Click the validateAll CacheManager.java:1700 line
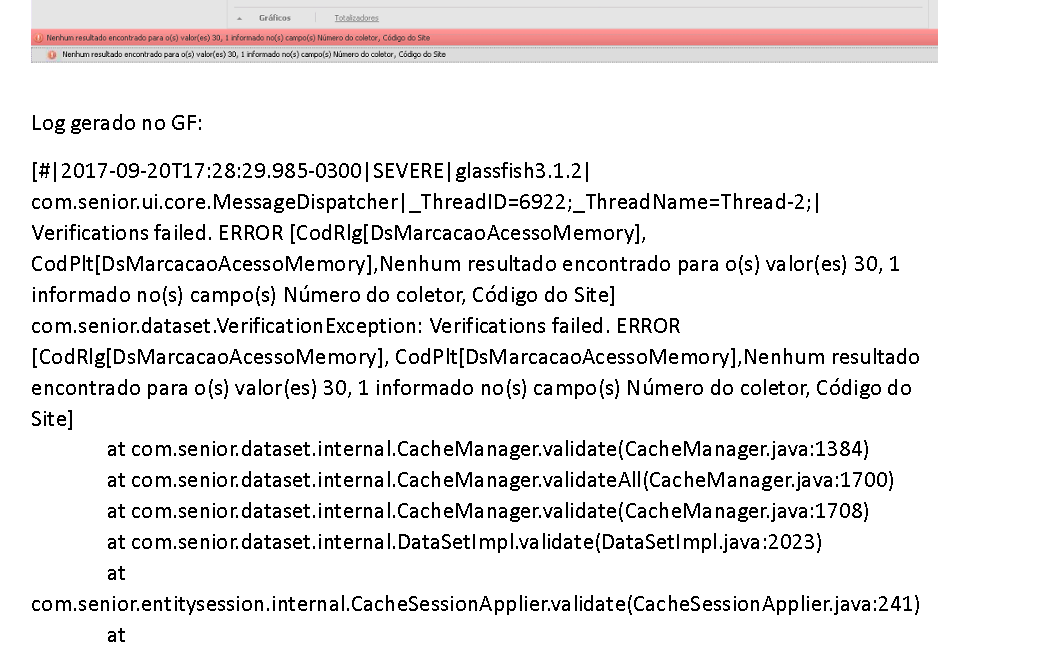 [x=500, y=481]
